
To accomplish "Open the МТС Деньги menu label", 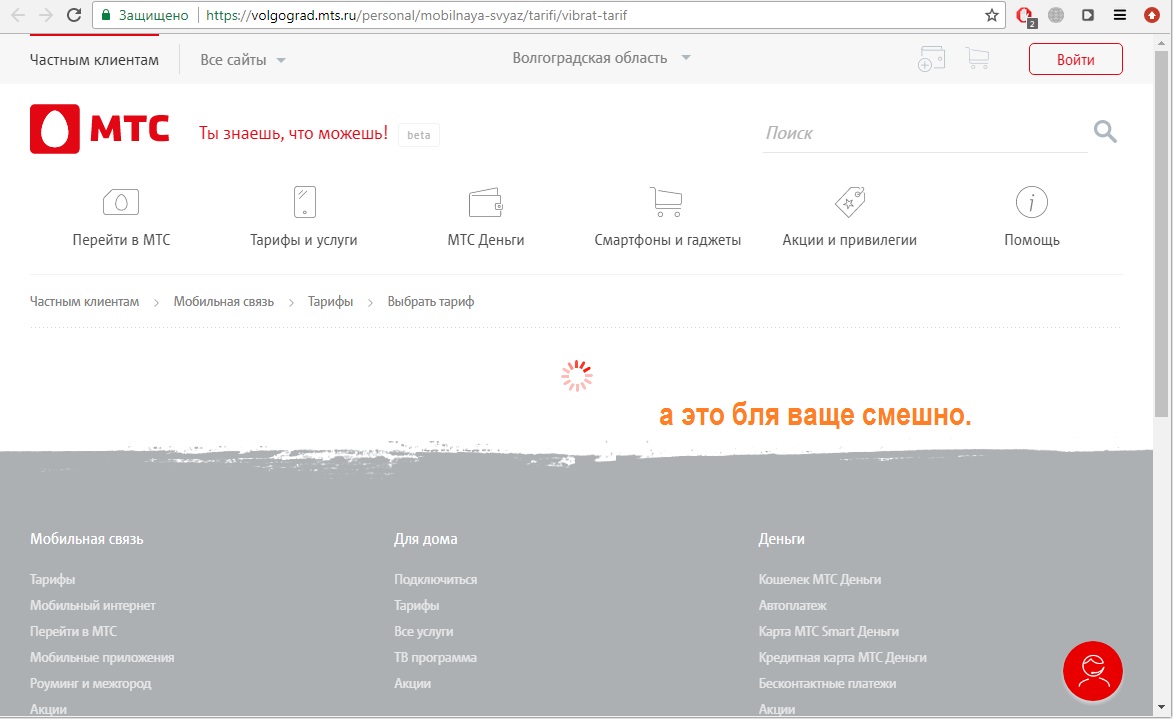I will pos(486,240).
